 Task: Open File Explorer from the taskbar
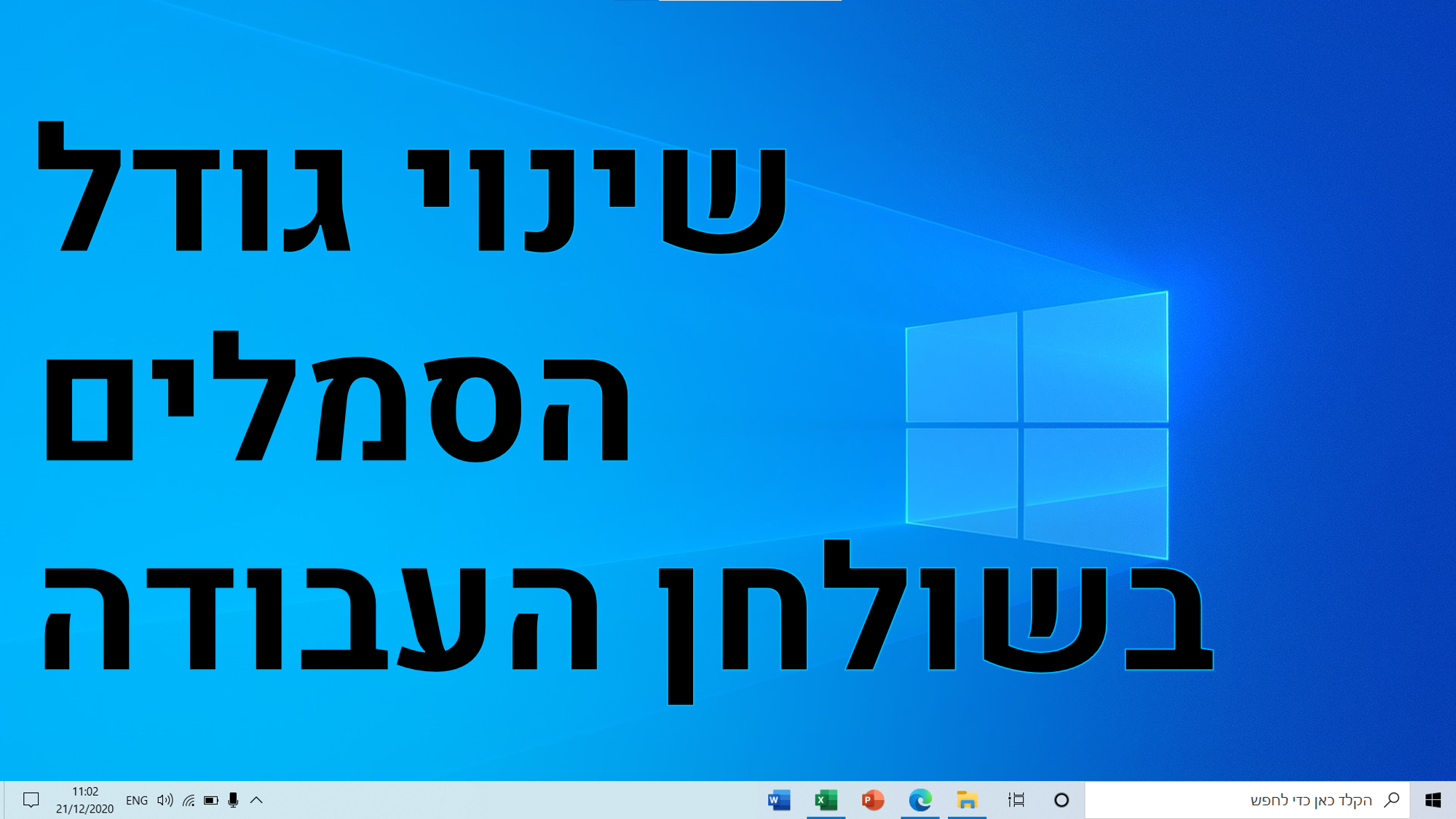[967, 800]
